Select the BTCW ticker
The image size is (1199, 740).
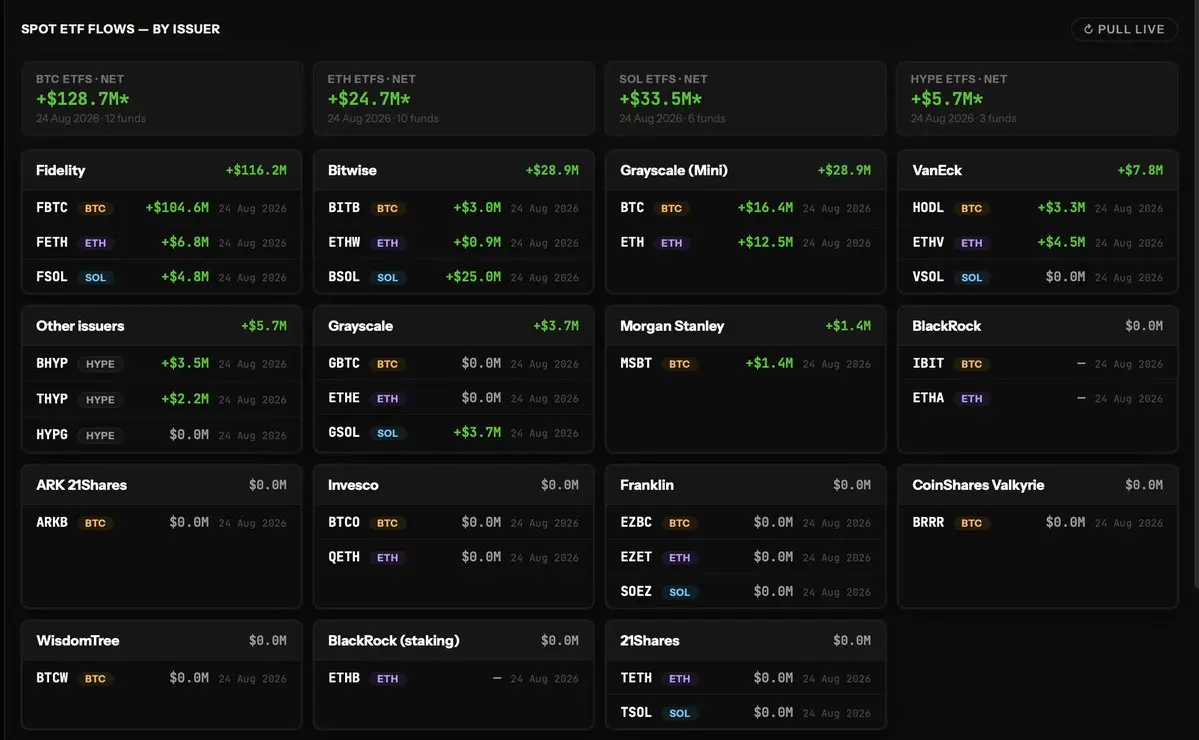pyautogui.click(x=52, y=678)
